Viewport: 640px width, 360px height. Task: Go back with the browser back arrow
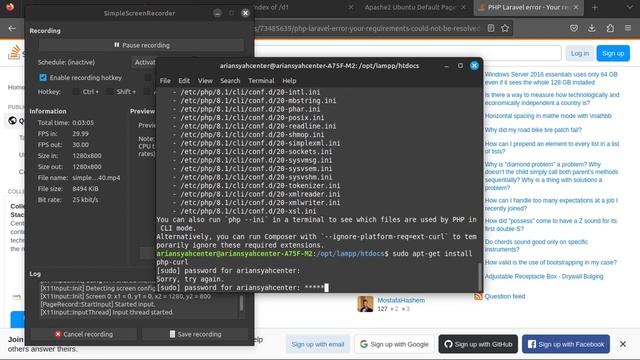click(12, 28)
